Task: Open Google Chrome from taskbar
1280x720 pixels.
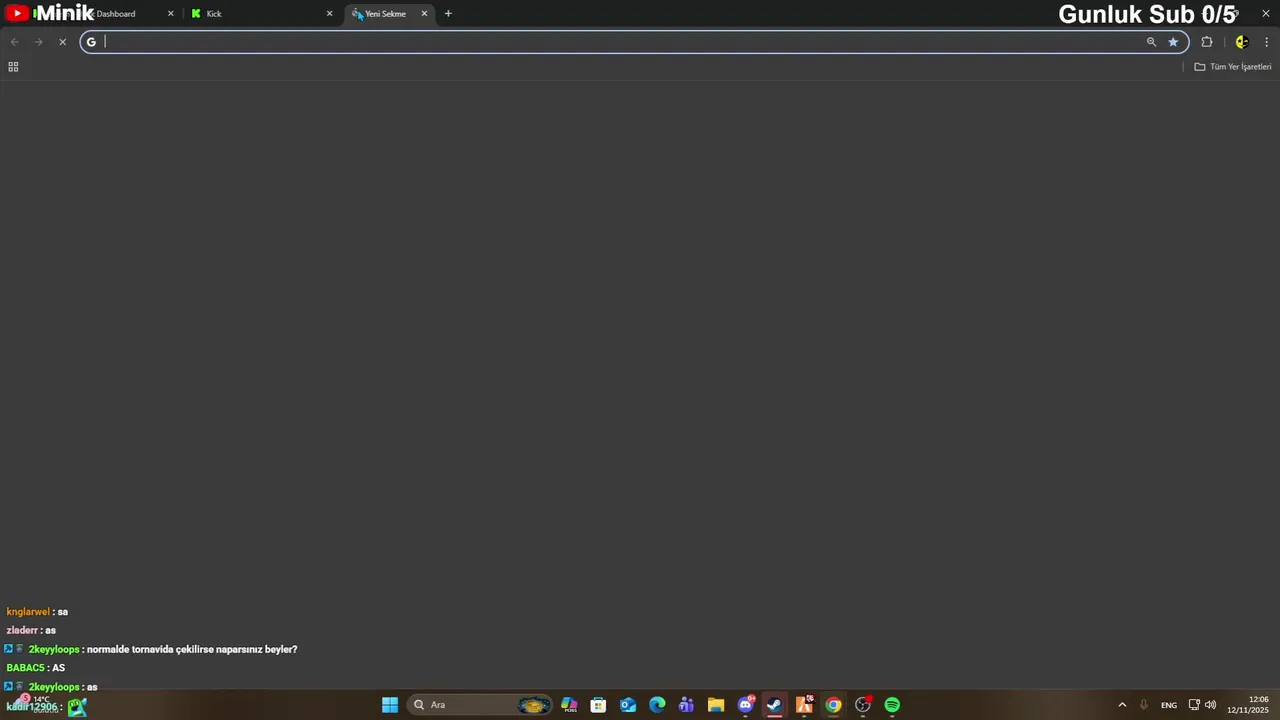Action: click(x=833, y=705)
